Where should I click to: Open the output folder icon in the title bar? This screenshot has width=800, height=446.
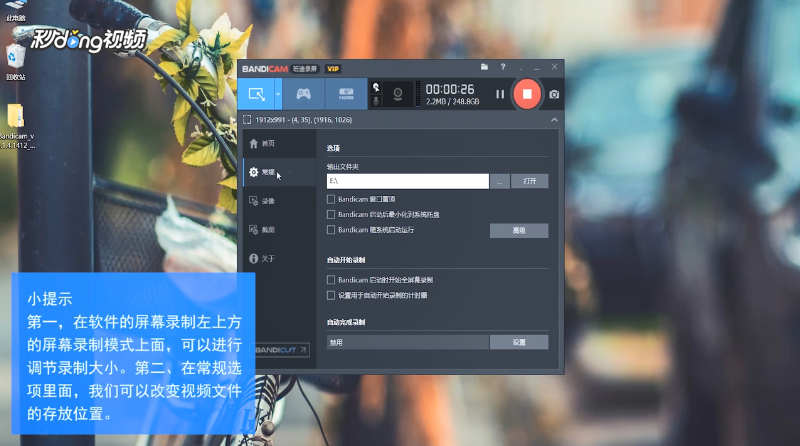pos(484,67)
